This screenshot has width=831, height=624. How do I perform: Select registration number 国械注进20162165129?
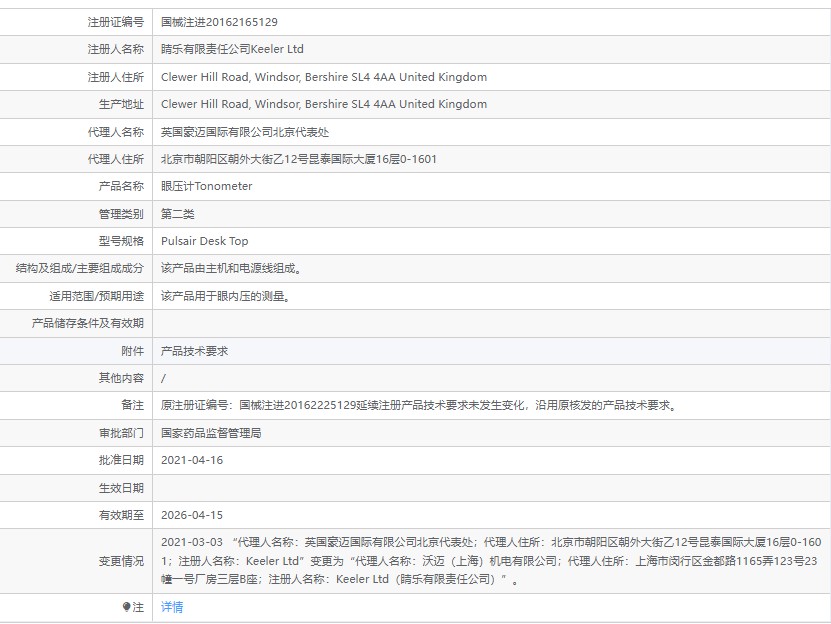(x=219, y=22)
